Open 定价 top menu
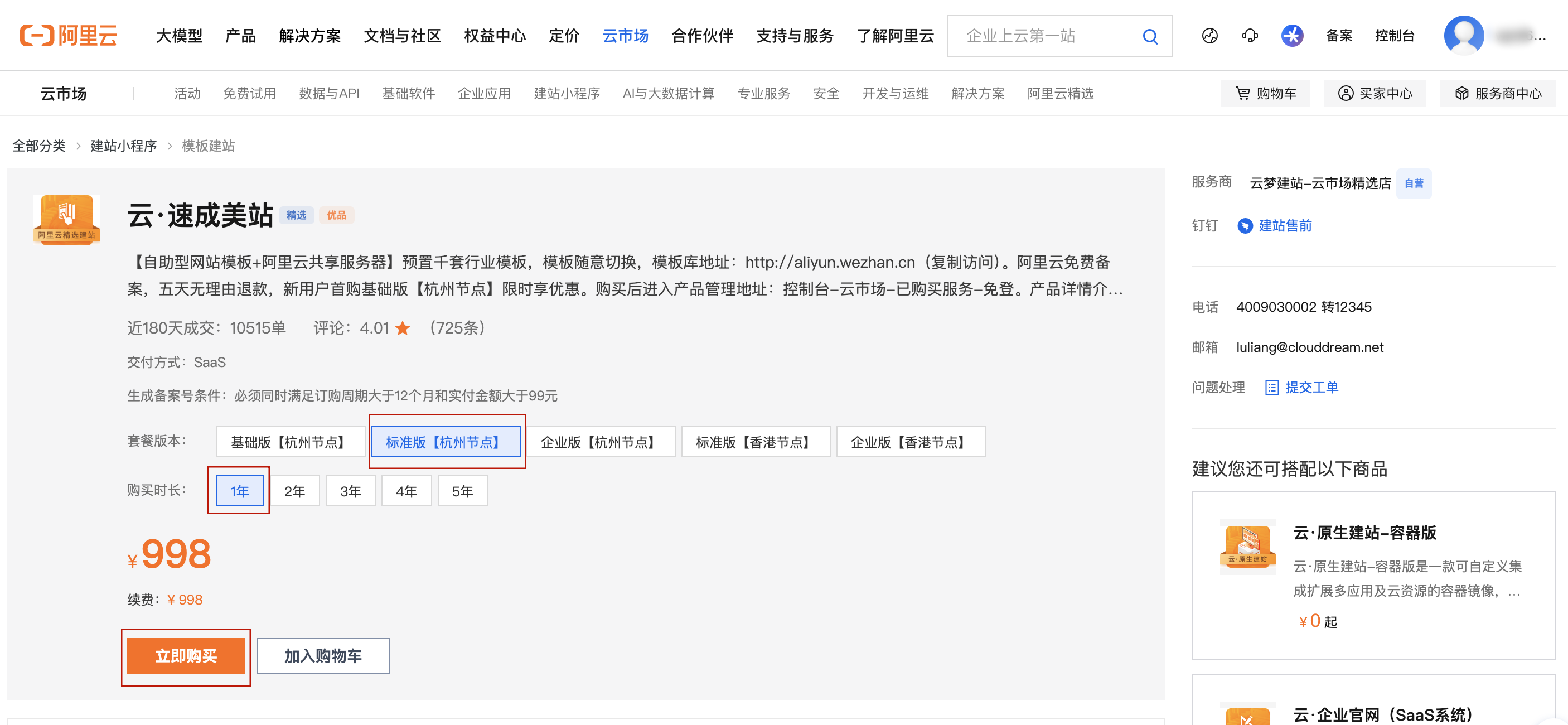The width and height of the screenshot is (1568, 725). [564, 36]
